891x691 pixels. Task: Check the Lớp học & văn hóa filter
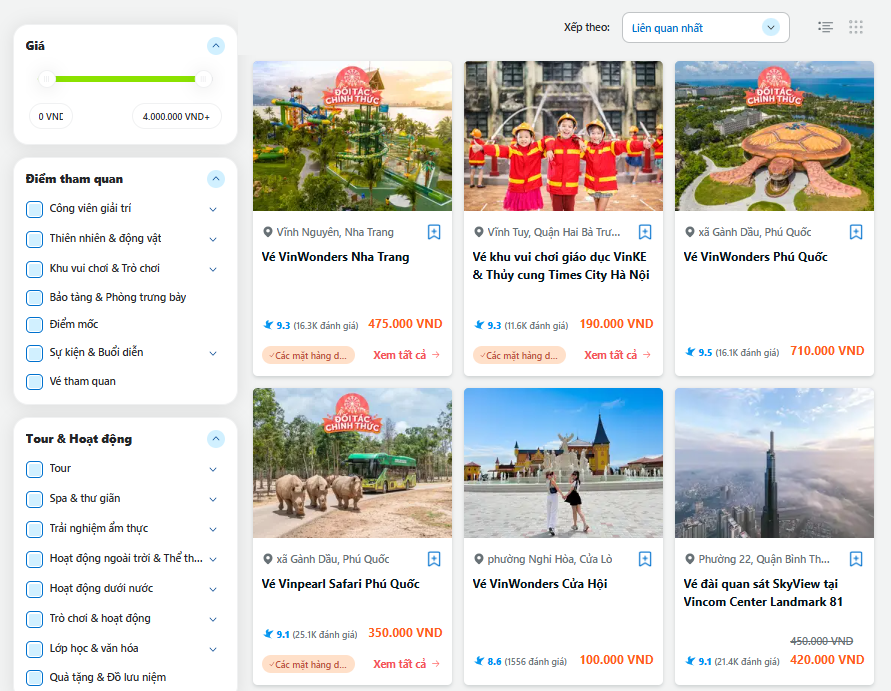[x=34, y=649]
